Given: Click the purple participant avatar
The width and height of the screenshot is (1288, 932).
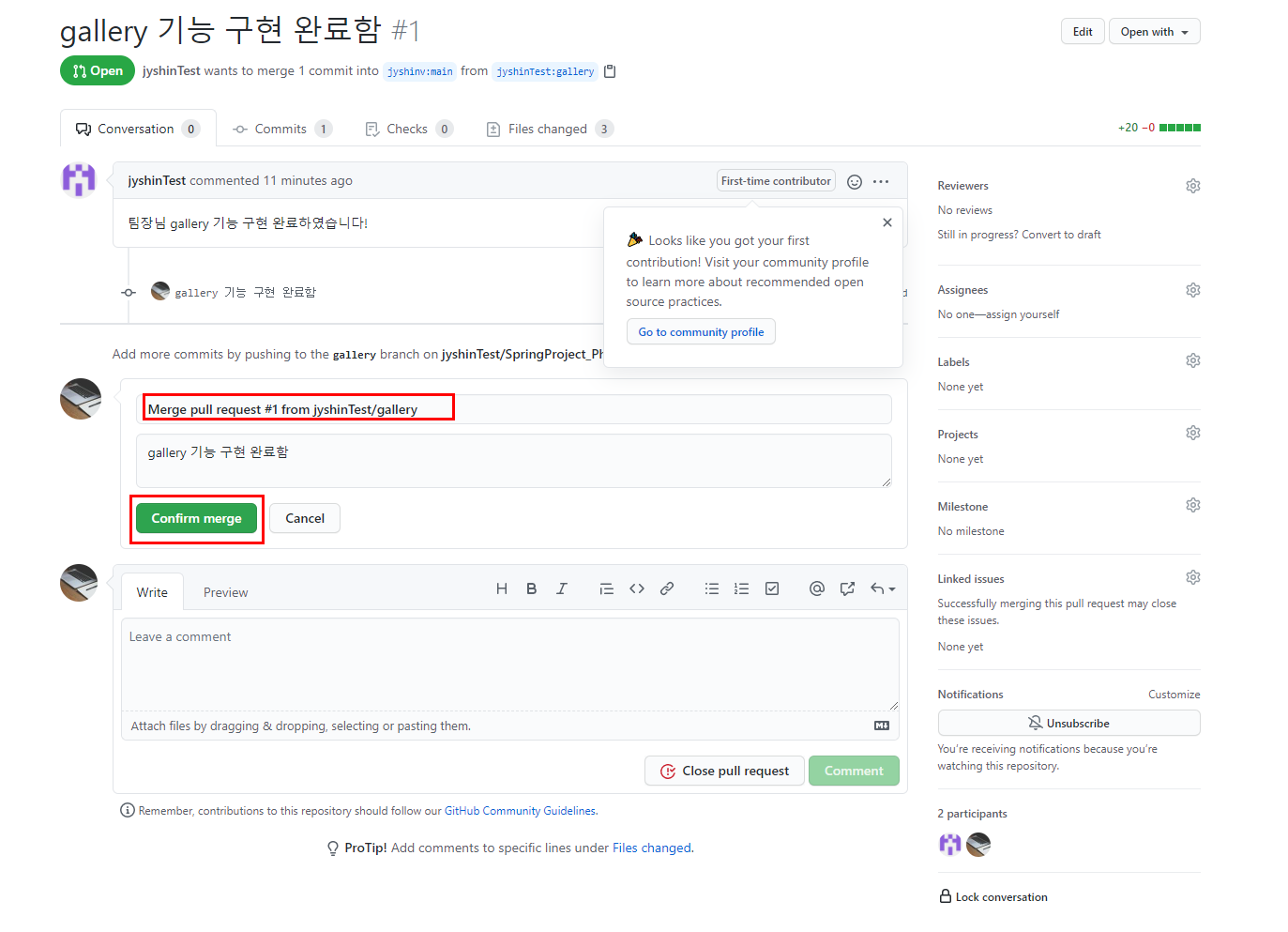Looking at the screenshot, I should pos(950,845).
